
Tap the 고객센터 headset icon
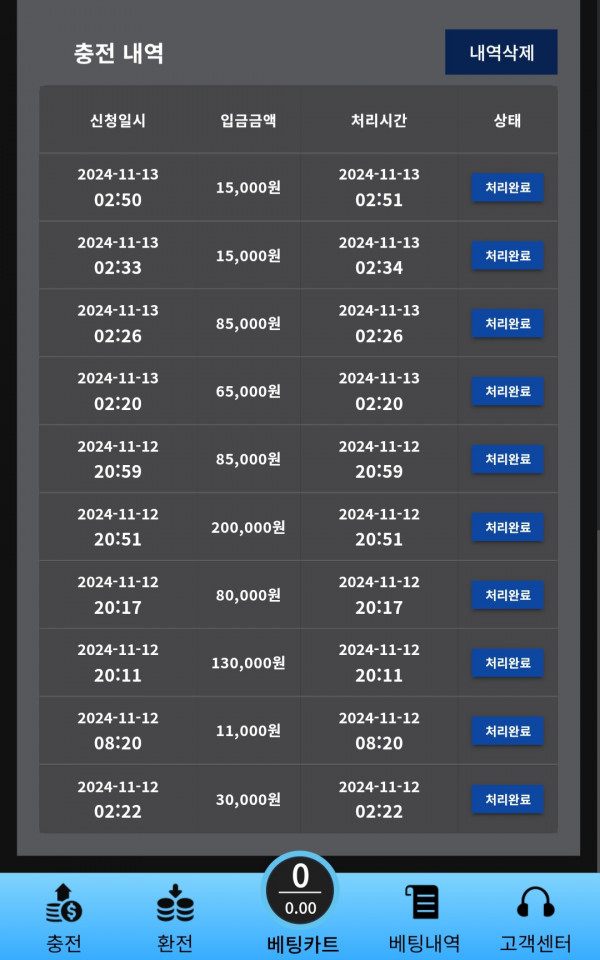535,902
